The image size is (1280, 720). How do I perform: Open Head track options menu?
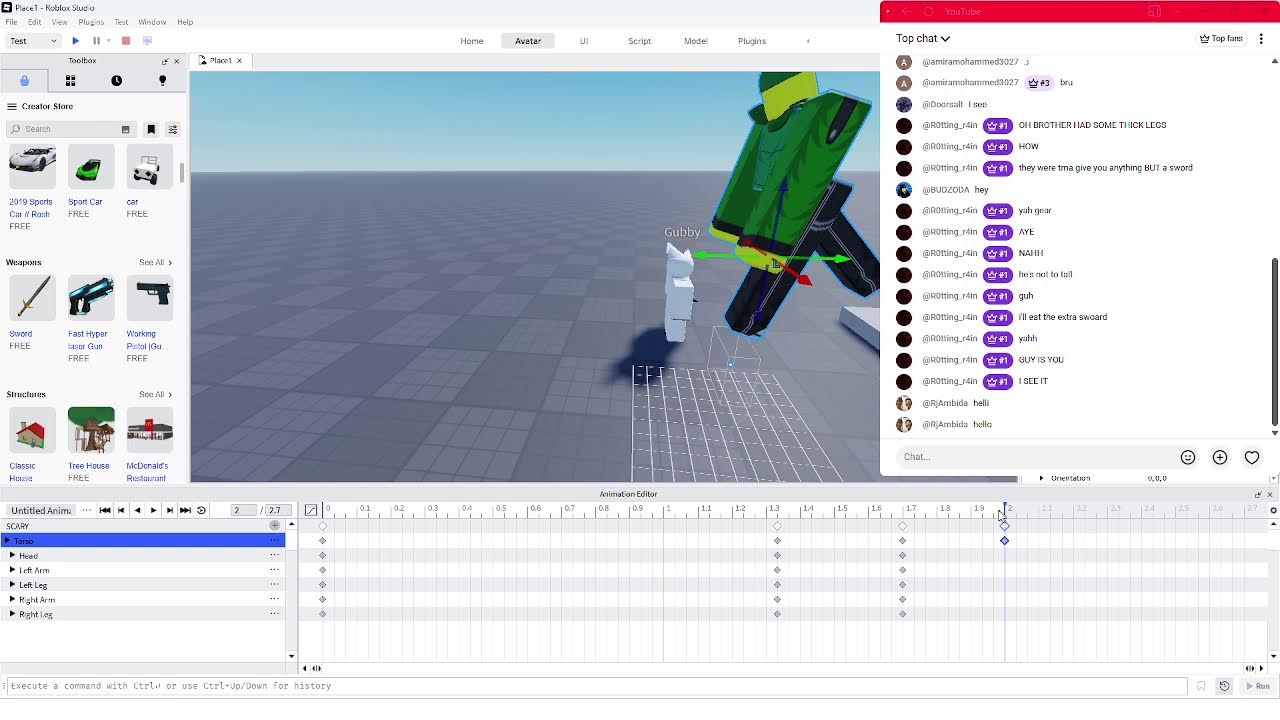(x=274, y=555)
